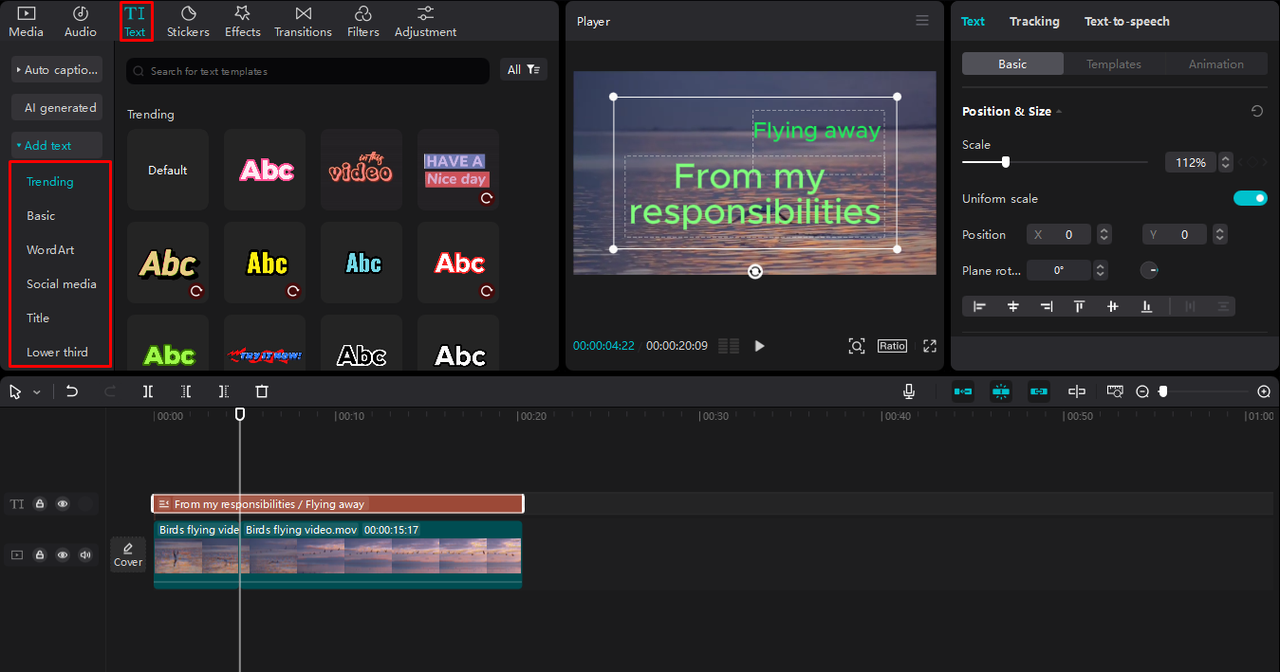Click the record voiceover microphone
1280x672 pixels.
click(x=909, y=392)
